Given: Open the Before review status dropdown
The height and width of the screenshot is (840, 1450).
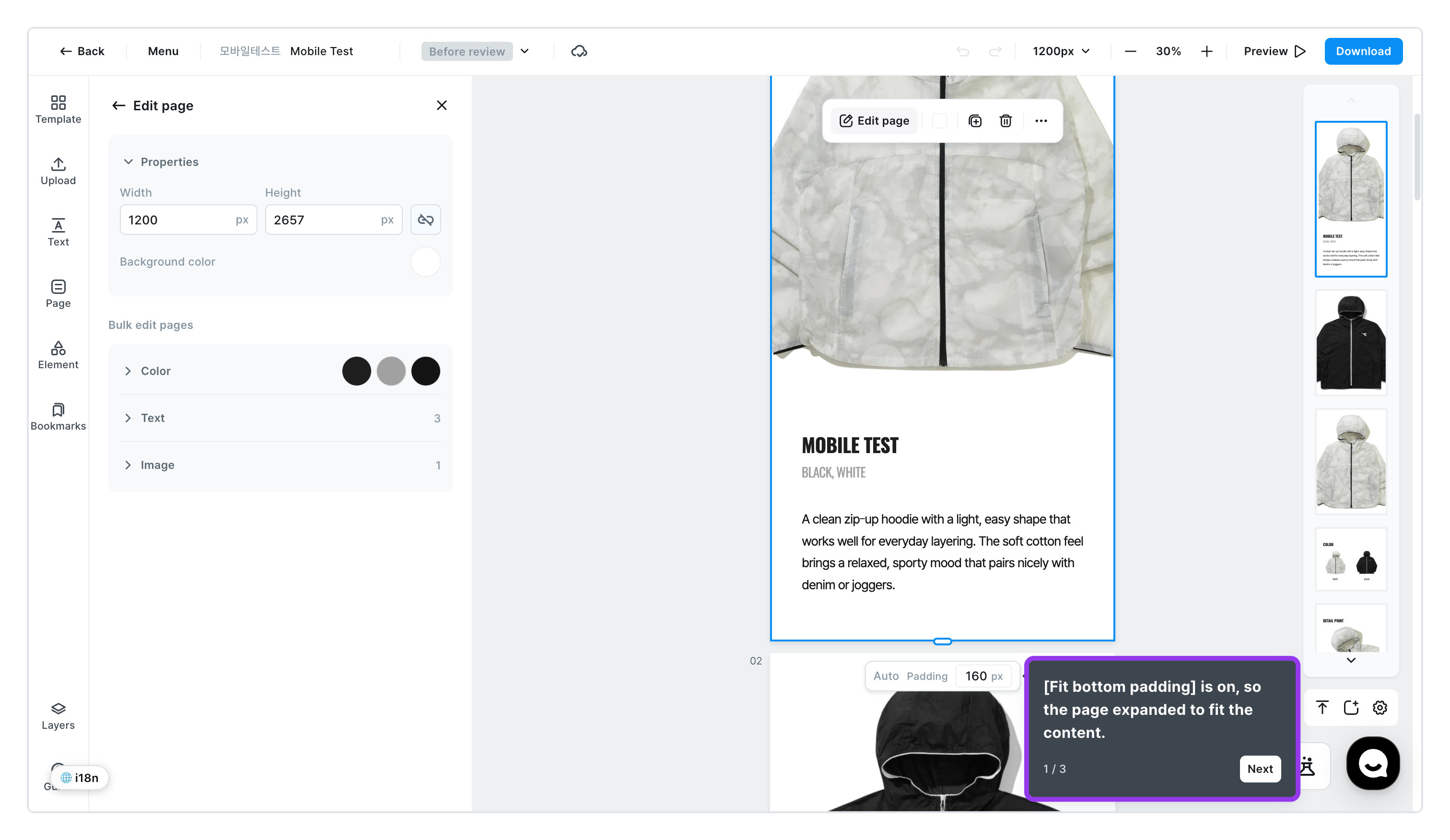Looking at the screenshot, I should (475, 51).
